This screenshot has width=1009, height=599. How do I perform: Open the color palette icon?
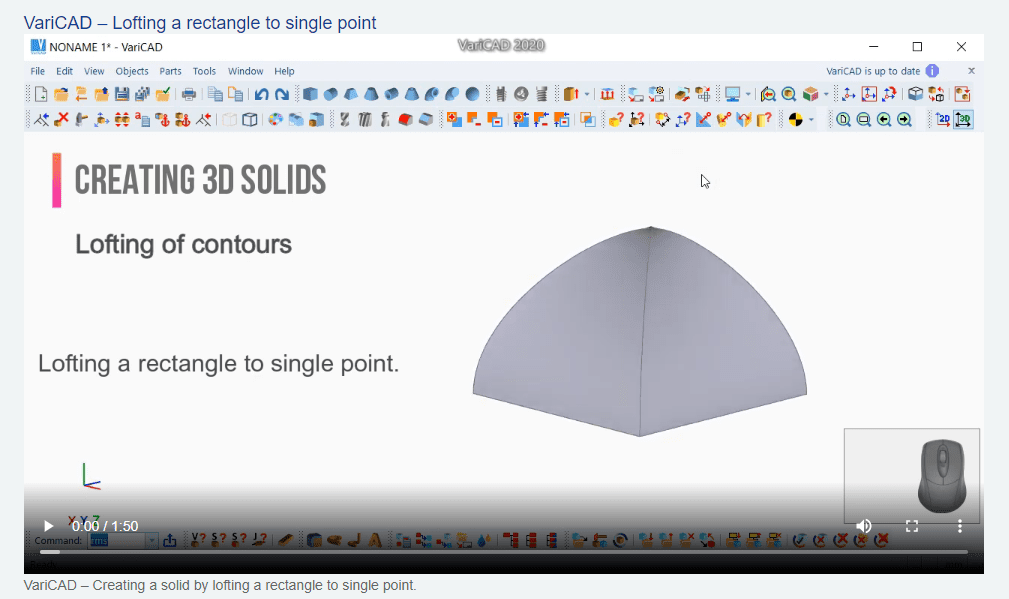point(275,120)
